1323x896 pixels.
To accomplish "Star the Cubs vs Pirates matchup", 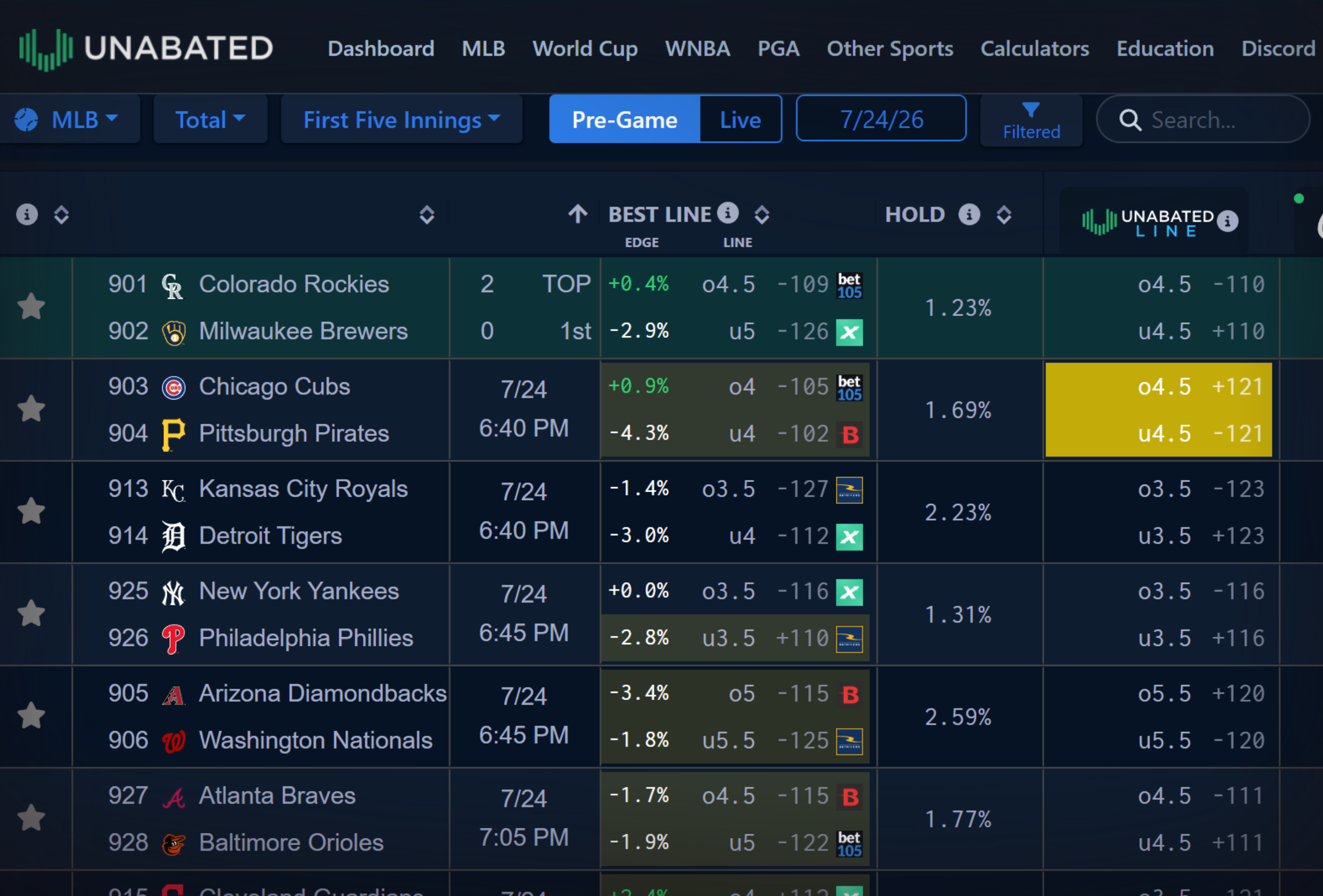I will click(32, 409).
